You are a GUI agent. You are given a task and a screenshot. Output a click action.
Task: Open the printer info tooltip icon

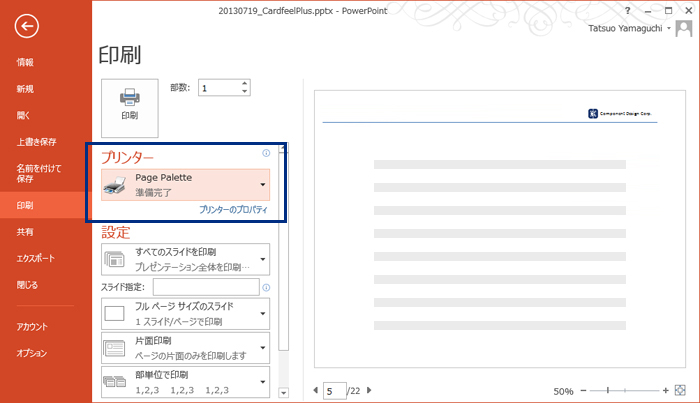pyautogui.click(x=266, y=153)
